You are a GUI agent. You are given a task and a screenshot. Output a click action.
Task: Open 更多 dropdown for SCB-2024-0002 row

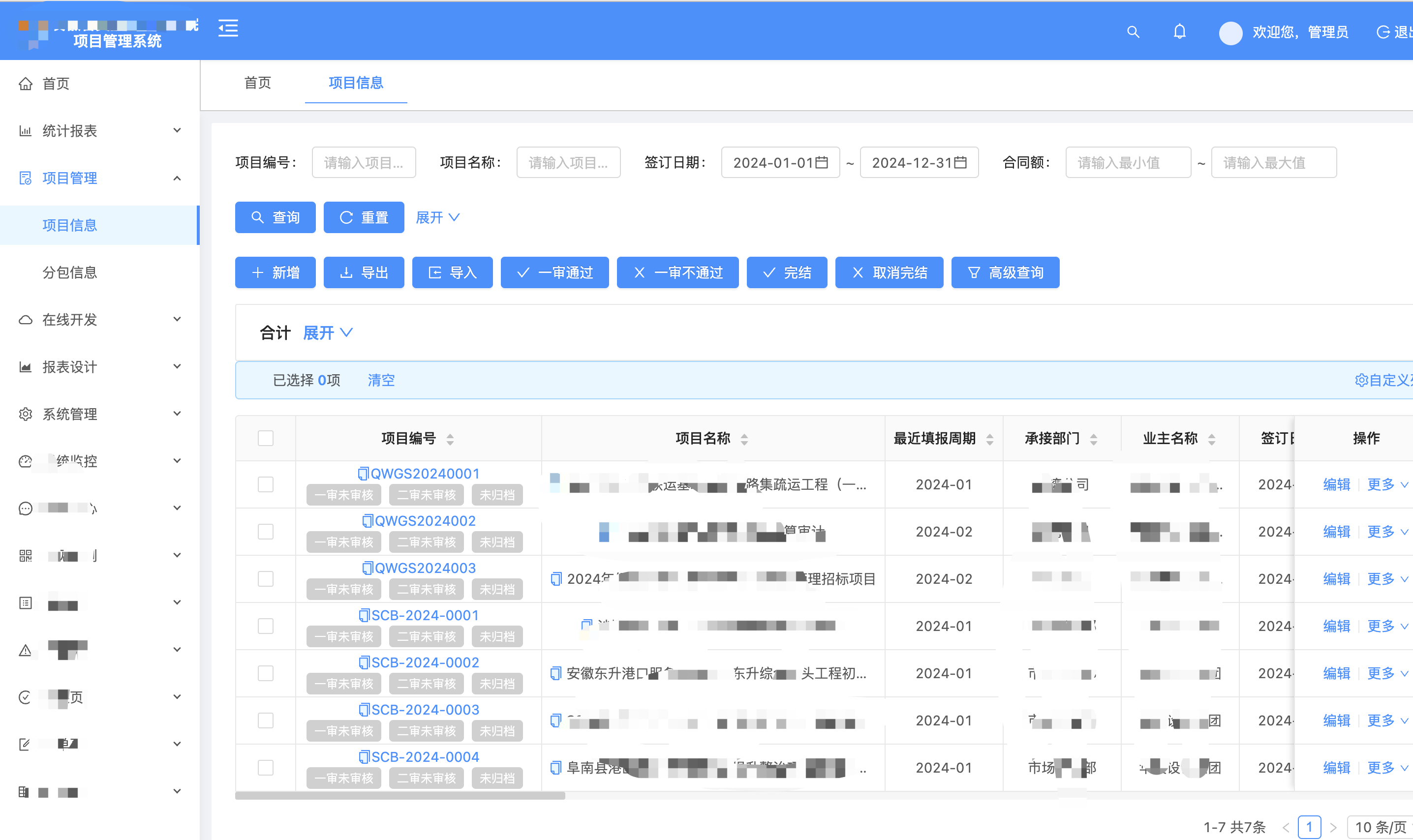1387,673
